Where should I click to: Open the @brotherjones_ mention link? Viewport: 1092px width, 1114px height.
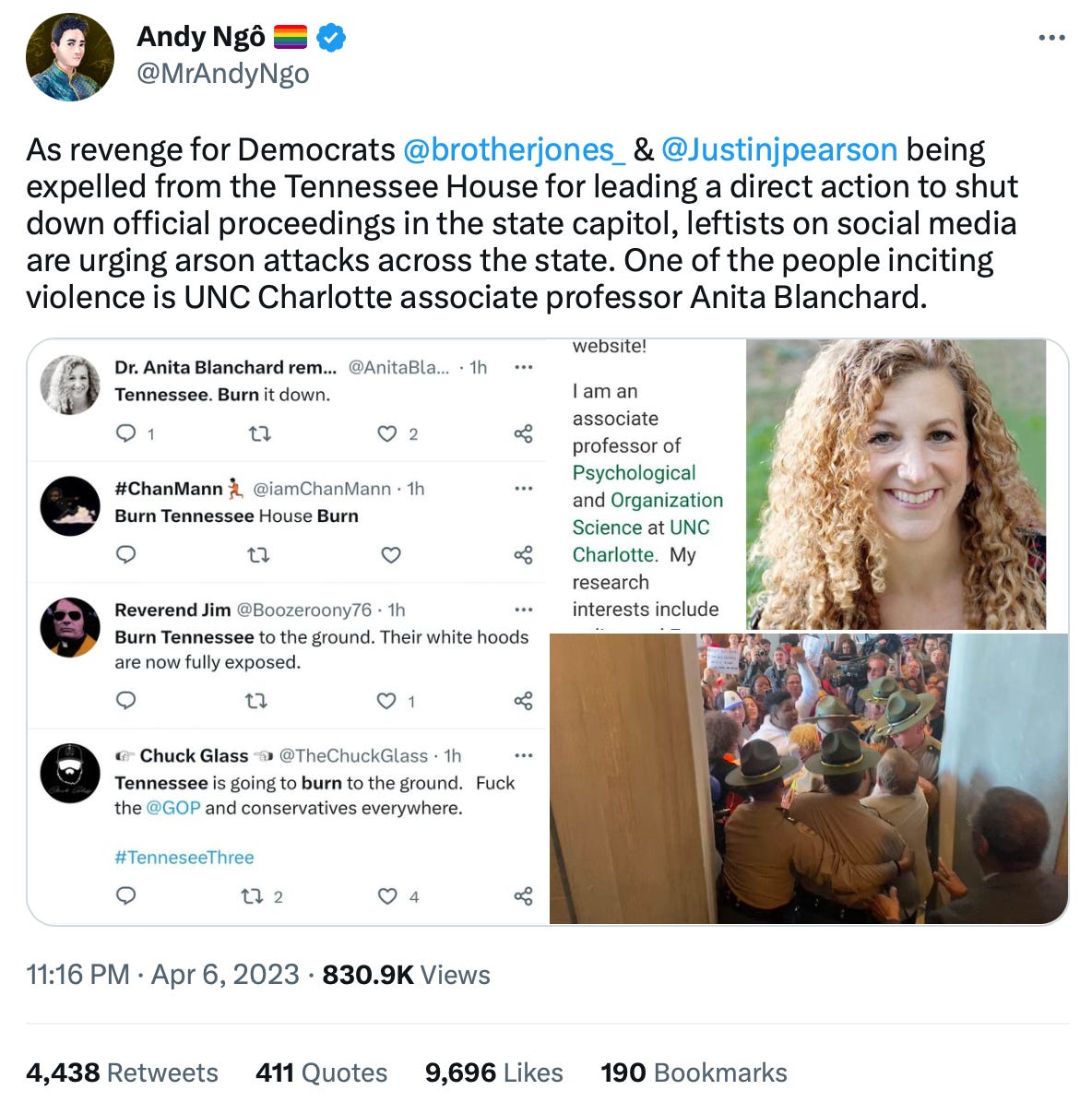(514, 149)
